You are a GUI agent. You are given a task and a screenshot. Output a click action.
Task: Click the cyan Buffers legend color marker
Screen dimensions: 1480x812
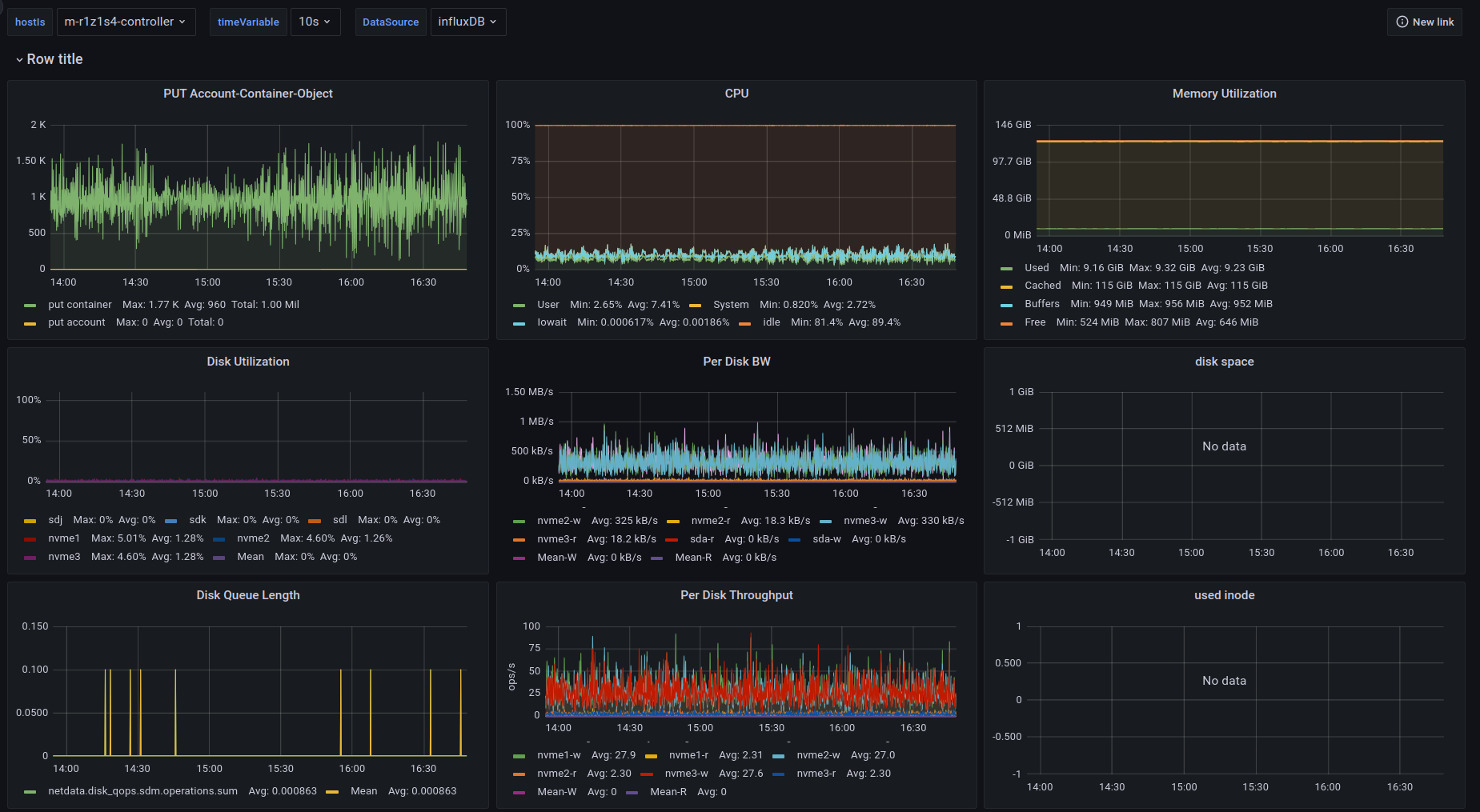pyautogui.click(x=1006, y=305)
